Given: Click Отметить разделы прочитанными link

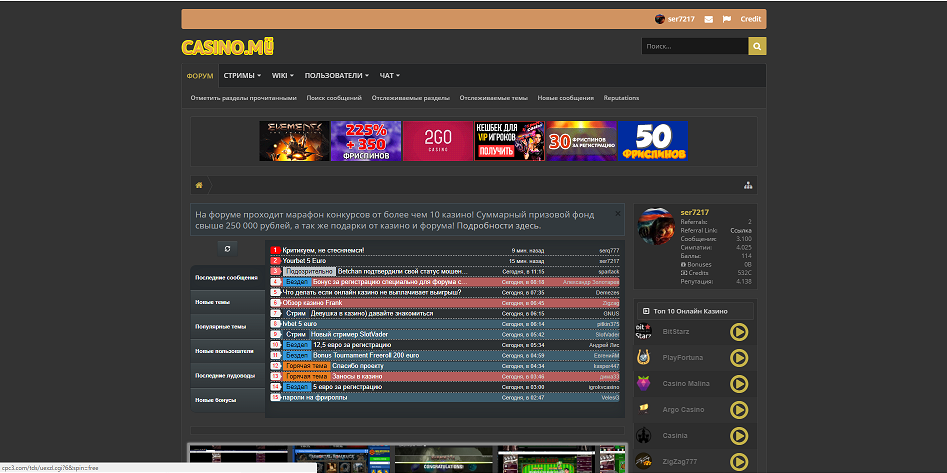Looking at the screenshot, I should tap(243, 98).
